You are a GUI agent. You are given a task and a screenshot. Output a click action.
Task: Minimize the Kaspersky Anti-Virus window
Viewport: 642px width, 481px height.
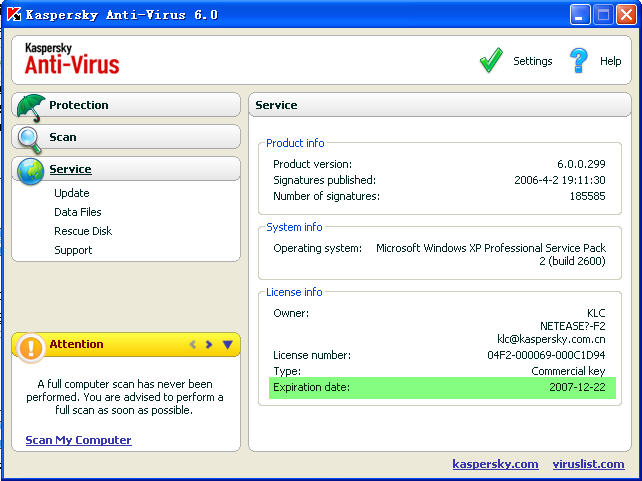(579, 15)
